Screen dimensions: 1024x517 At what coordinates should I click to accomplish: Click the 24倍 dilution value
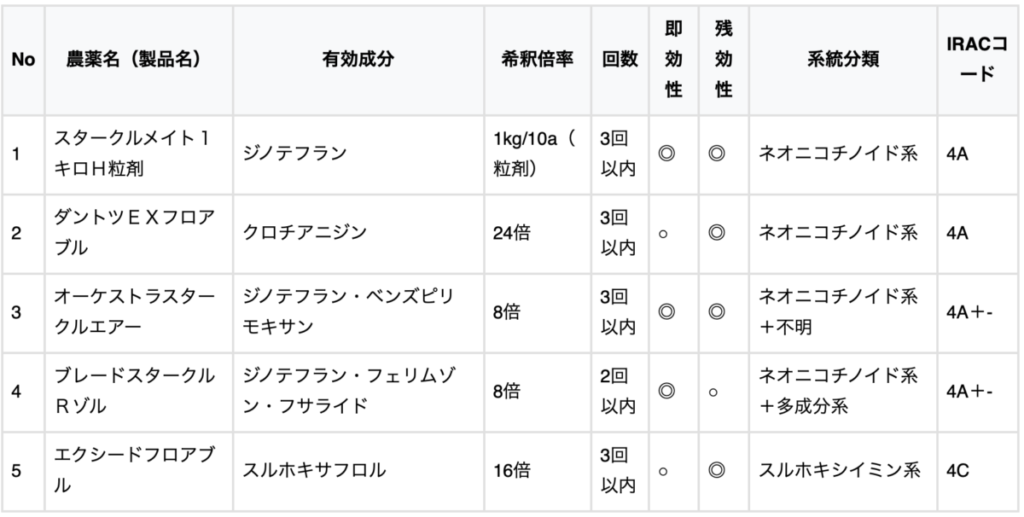click(x=511, y=233)
